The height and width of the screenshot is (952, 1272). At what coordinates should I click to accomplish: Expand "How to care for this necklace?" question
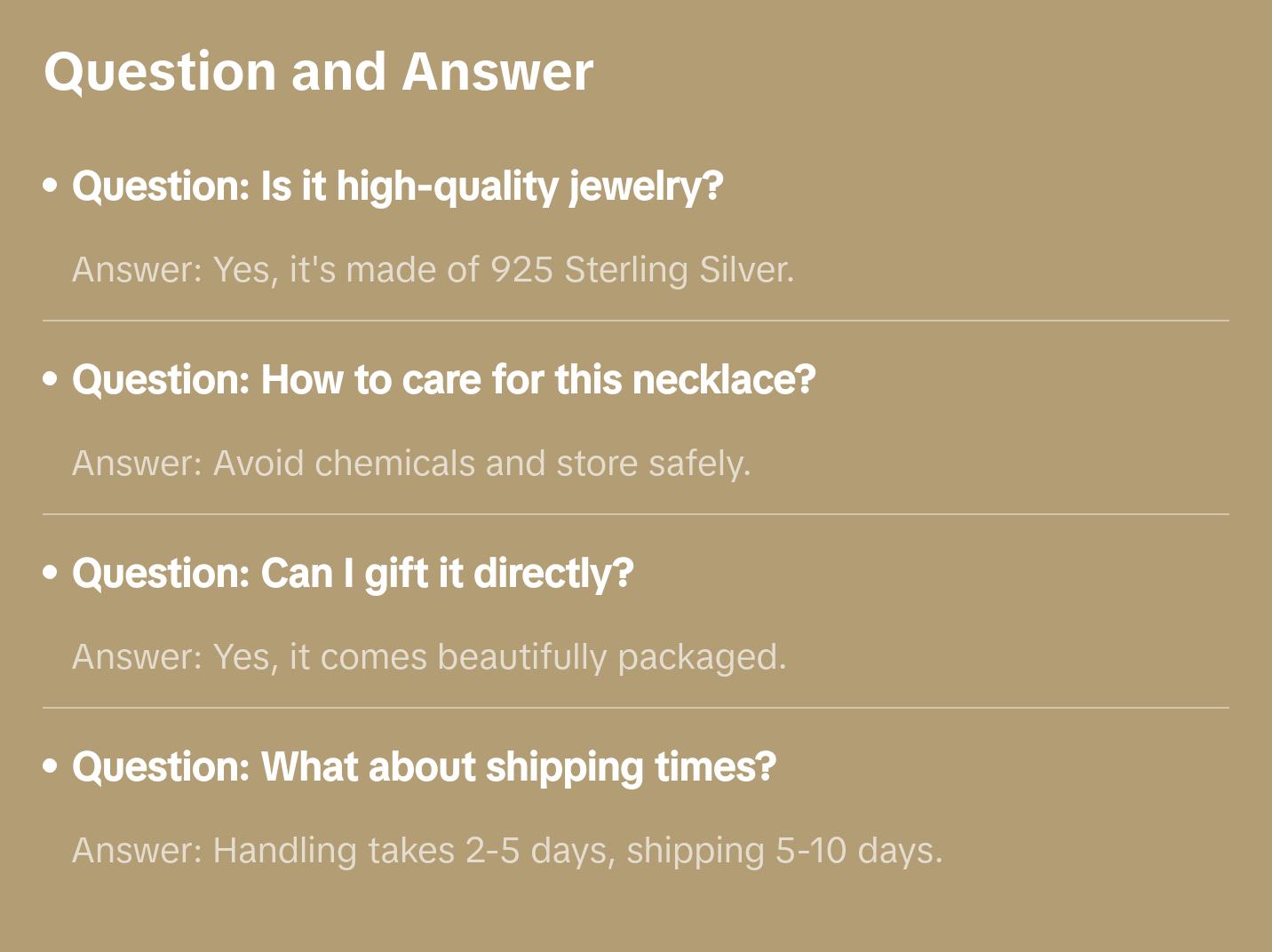(x=444, y=380)
